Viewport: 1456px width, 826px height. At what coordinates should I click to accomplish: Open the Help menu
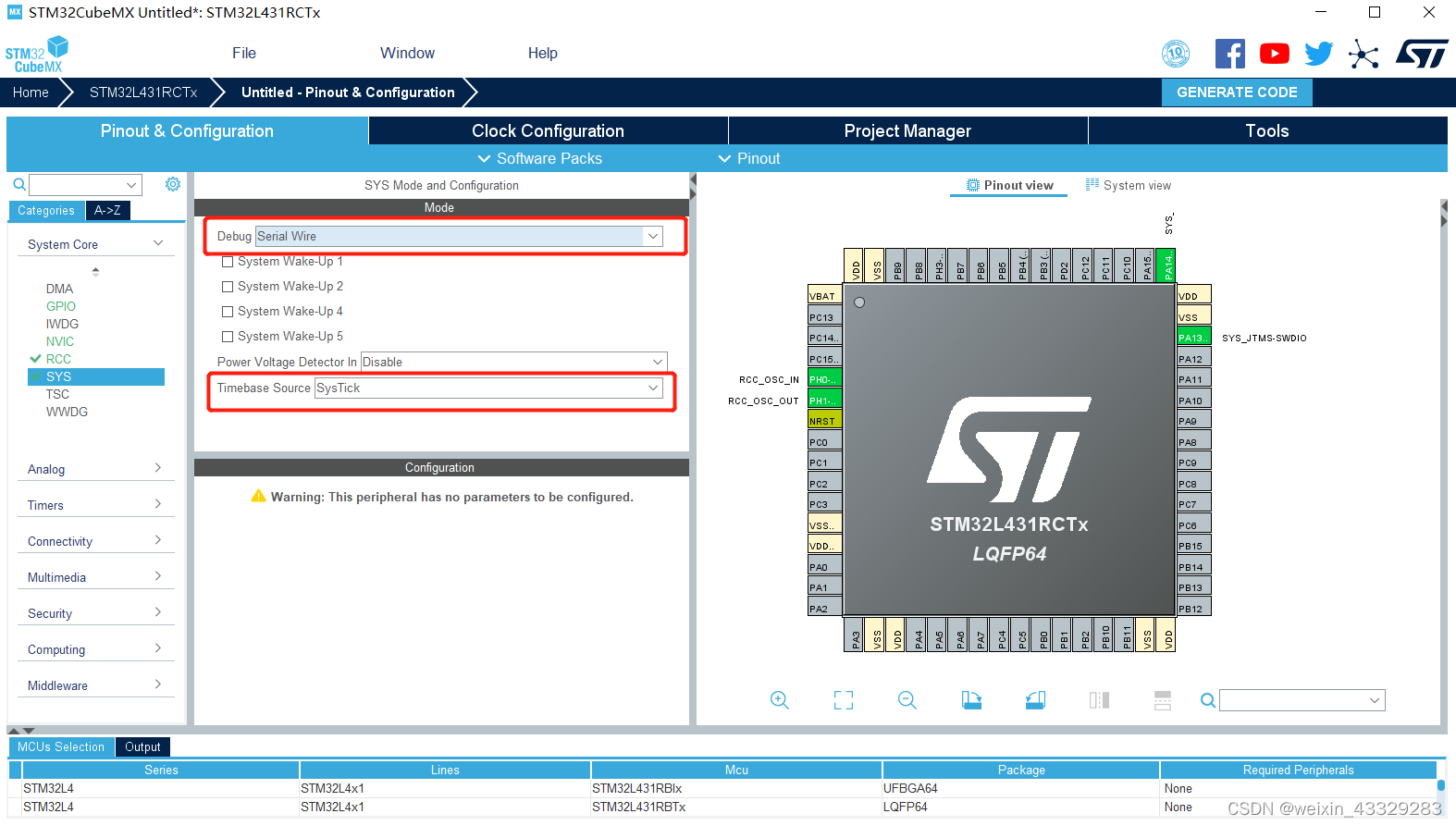(x=543, y=53)
